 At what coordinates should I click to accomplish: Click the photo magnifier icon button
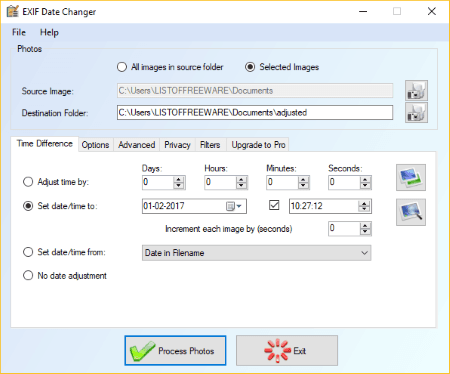[411, 212]
